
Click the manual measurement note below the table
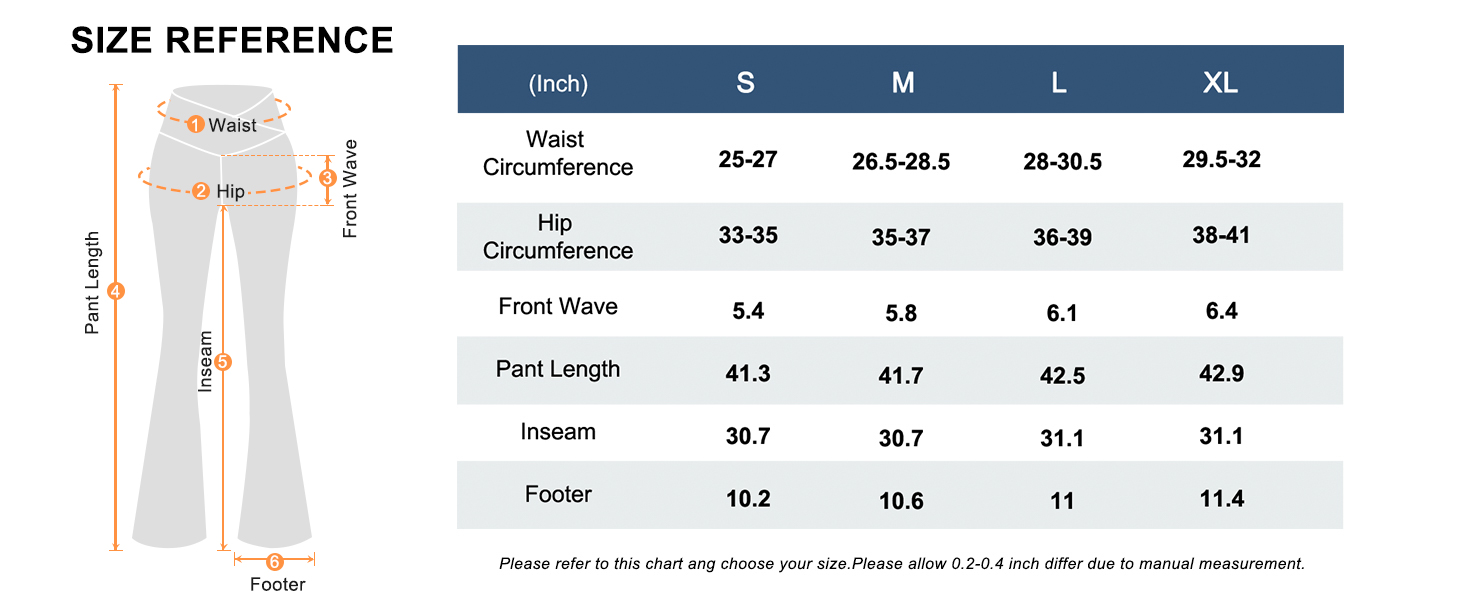click(901, 564)
